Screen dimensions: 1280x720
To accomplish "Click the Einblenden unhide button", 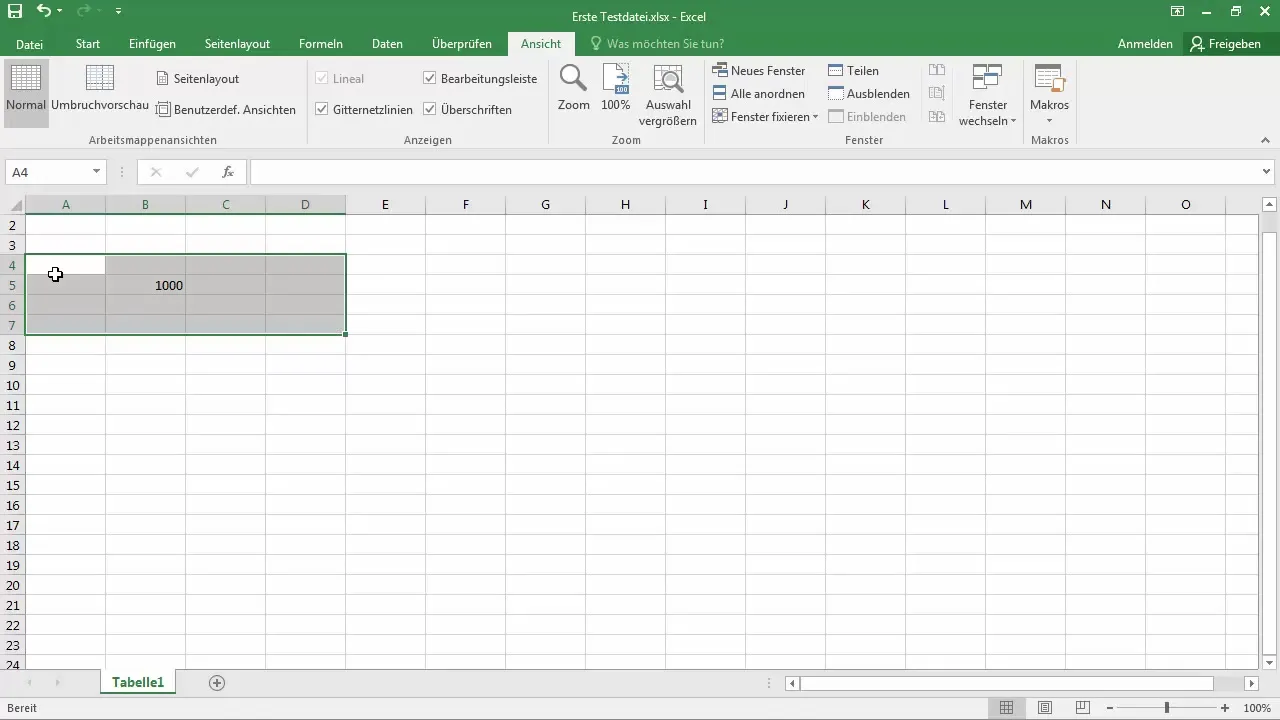I will pos(866,117).
